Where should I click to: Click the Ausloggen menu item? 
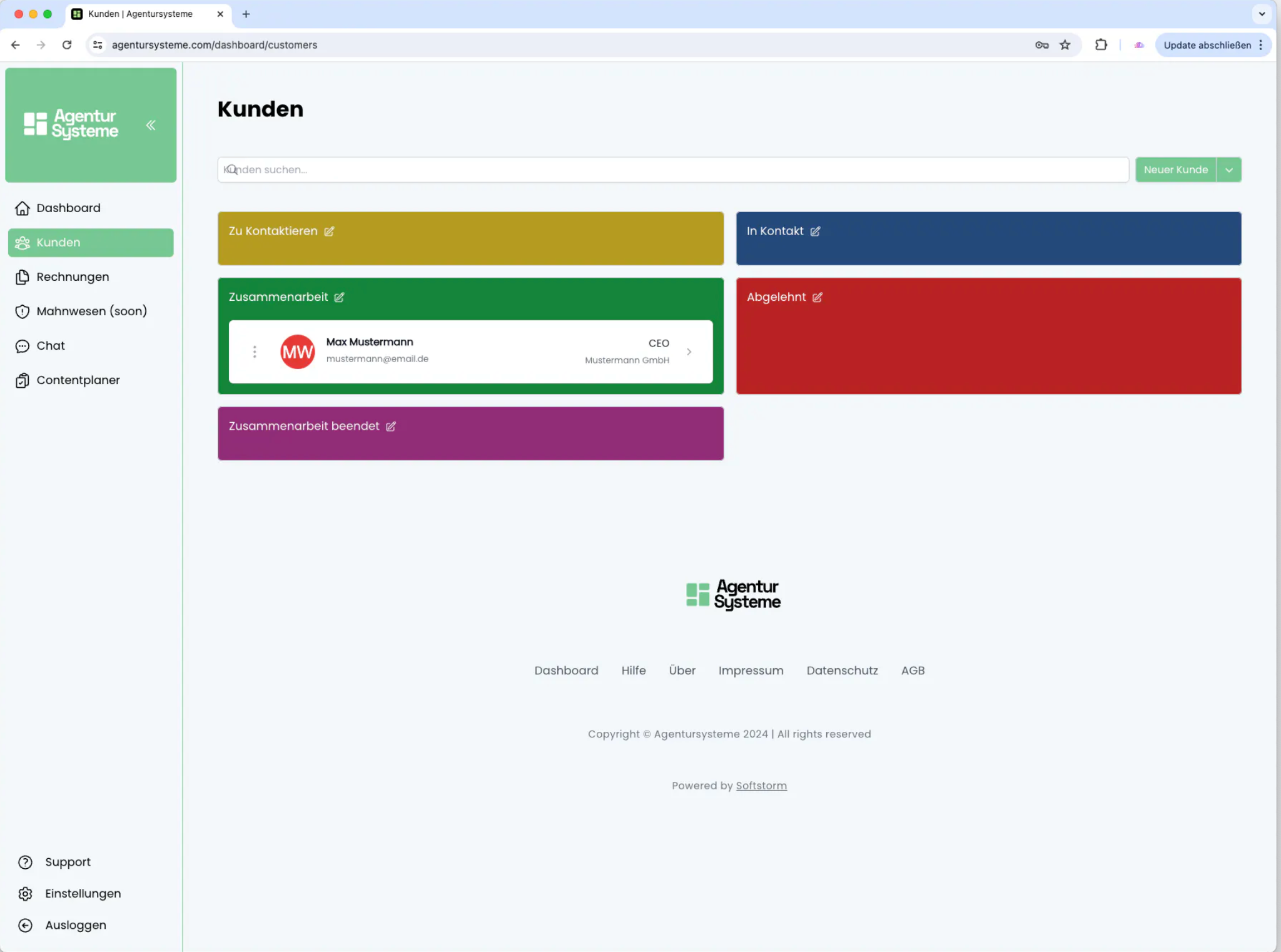(x=76, y=924)
